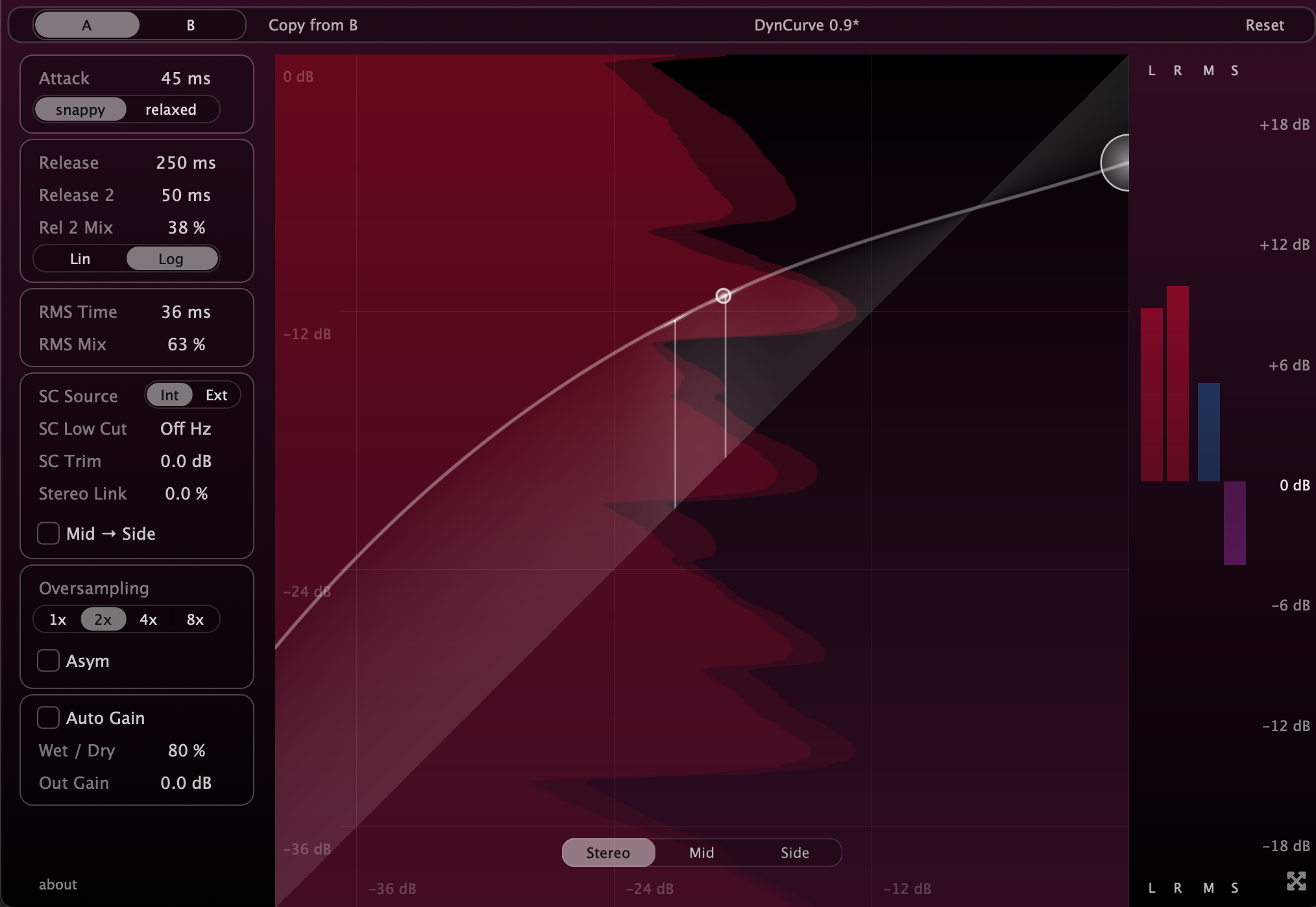Switch to the Side channel tab

794,853
